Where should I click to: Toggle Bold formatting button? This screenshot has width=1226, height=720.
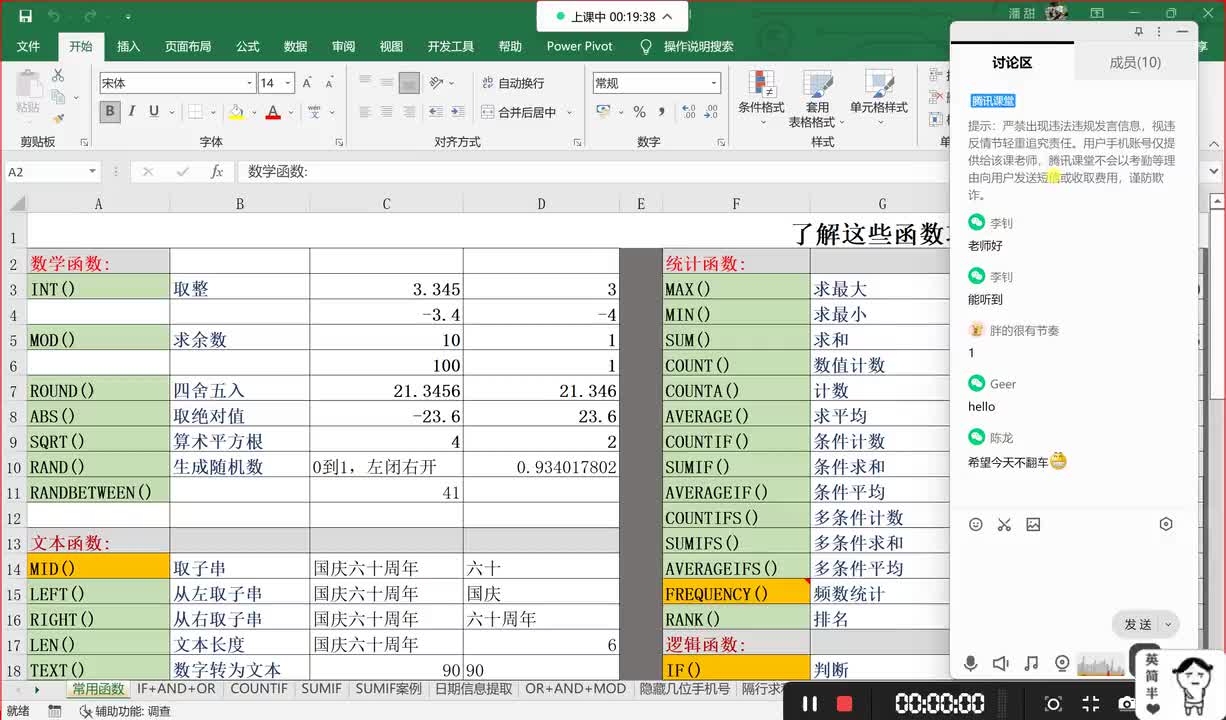[110, 112]
